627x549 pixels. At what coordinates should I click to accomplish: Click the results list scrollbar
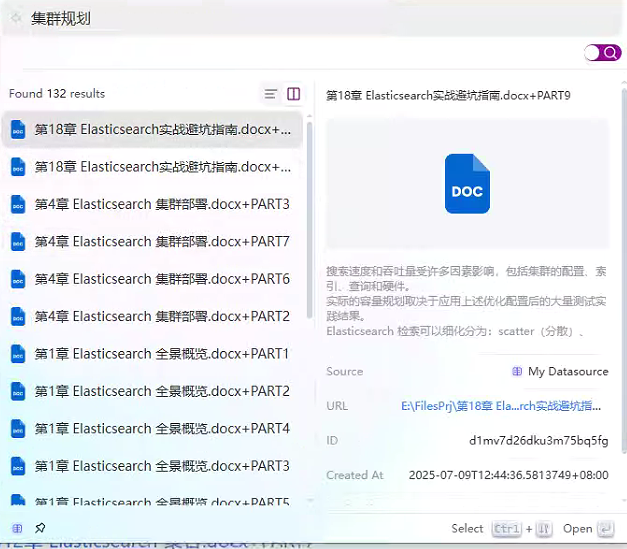coord(309,220)
